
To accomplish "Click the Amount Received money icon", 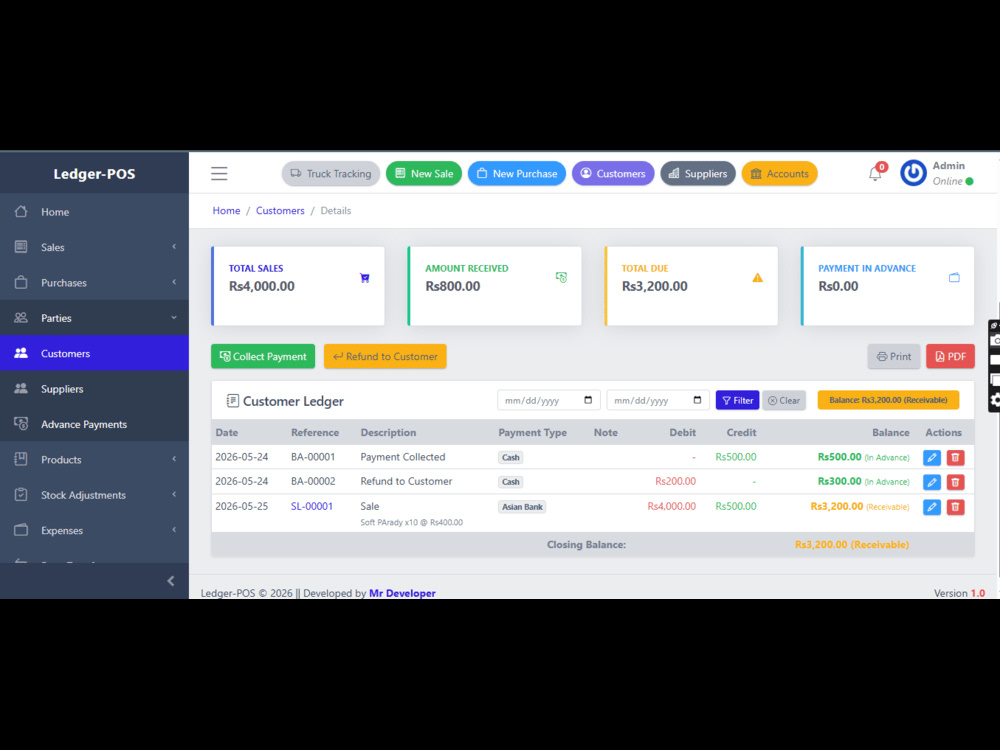I will [561, 277].
